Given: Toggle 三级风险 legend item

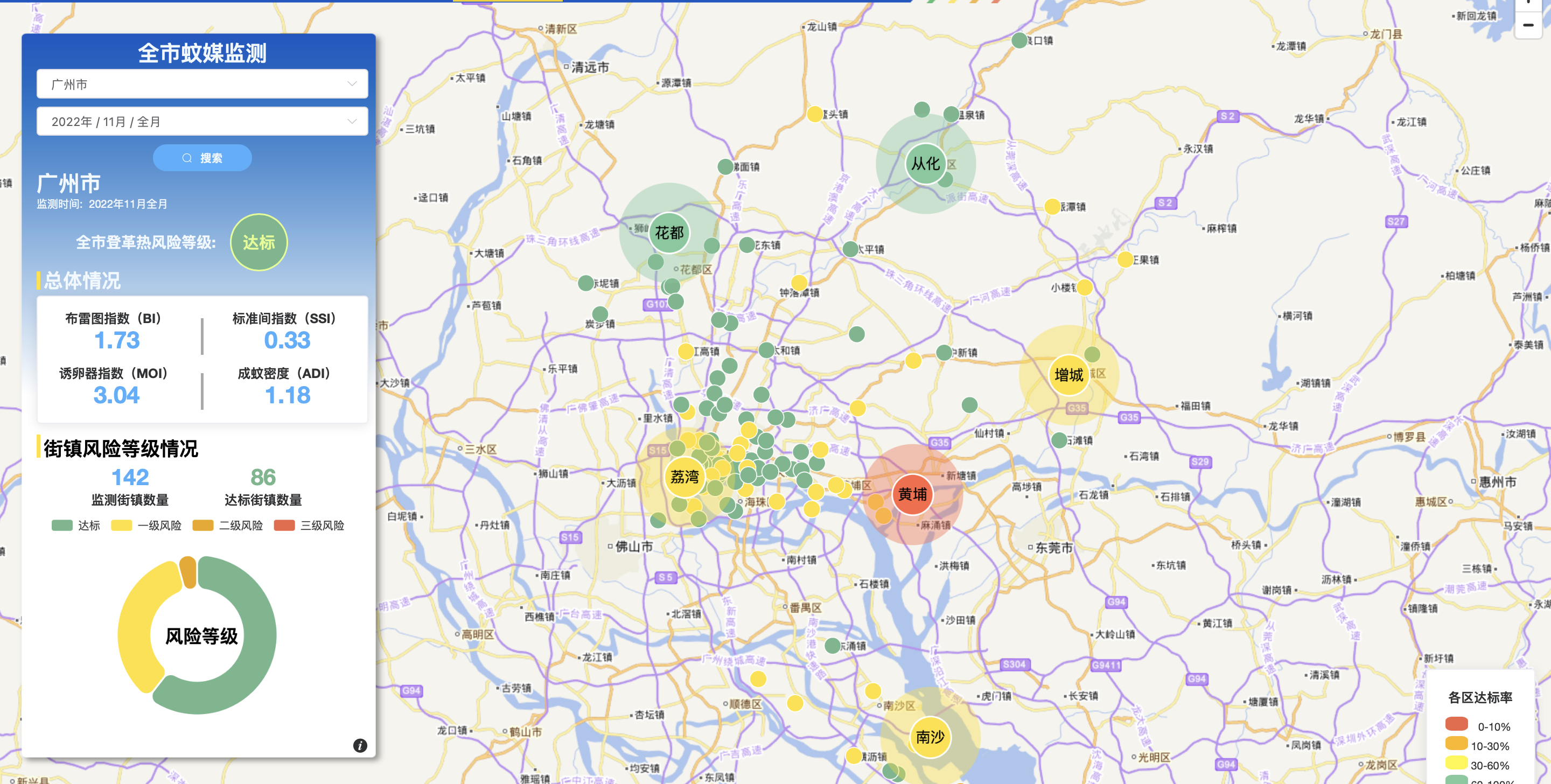Looking at the screenshot, I should pos(309,525).
